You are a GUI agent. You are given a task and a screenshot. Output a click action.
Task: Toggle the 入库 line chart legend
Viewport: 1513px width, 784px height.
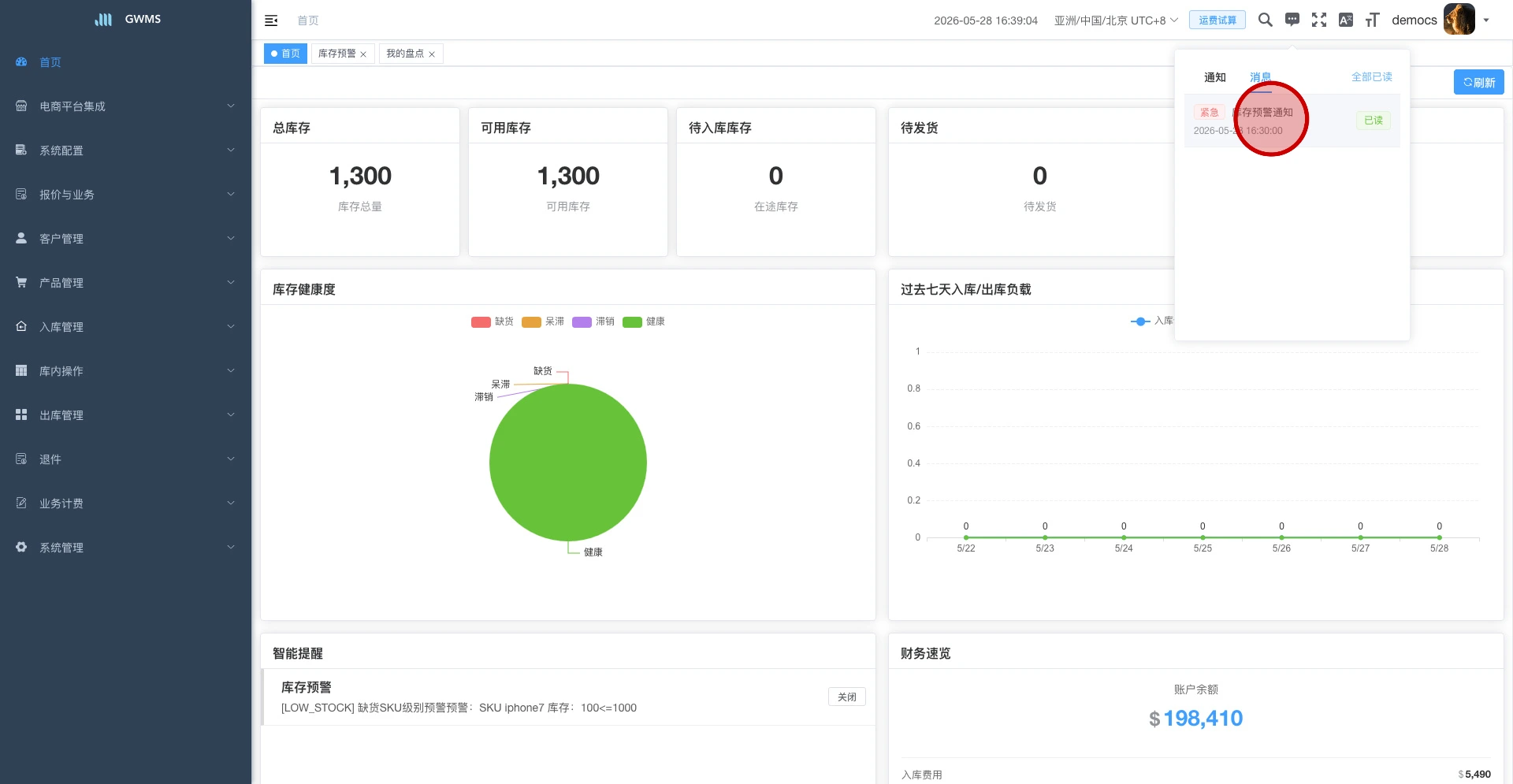coord(1152,321)
